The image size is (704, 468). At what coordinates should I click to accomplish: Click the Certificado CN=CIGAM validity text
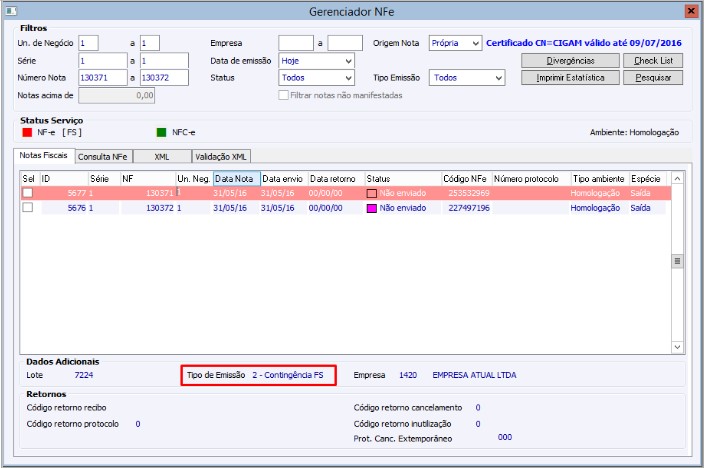pos(584,43)
